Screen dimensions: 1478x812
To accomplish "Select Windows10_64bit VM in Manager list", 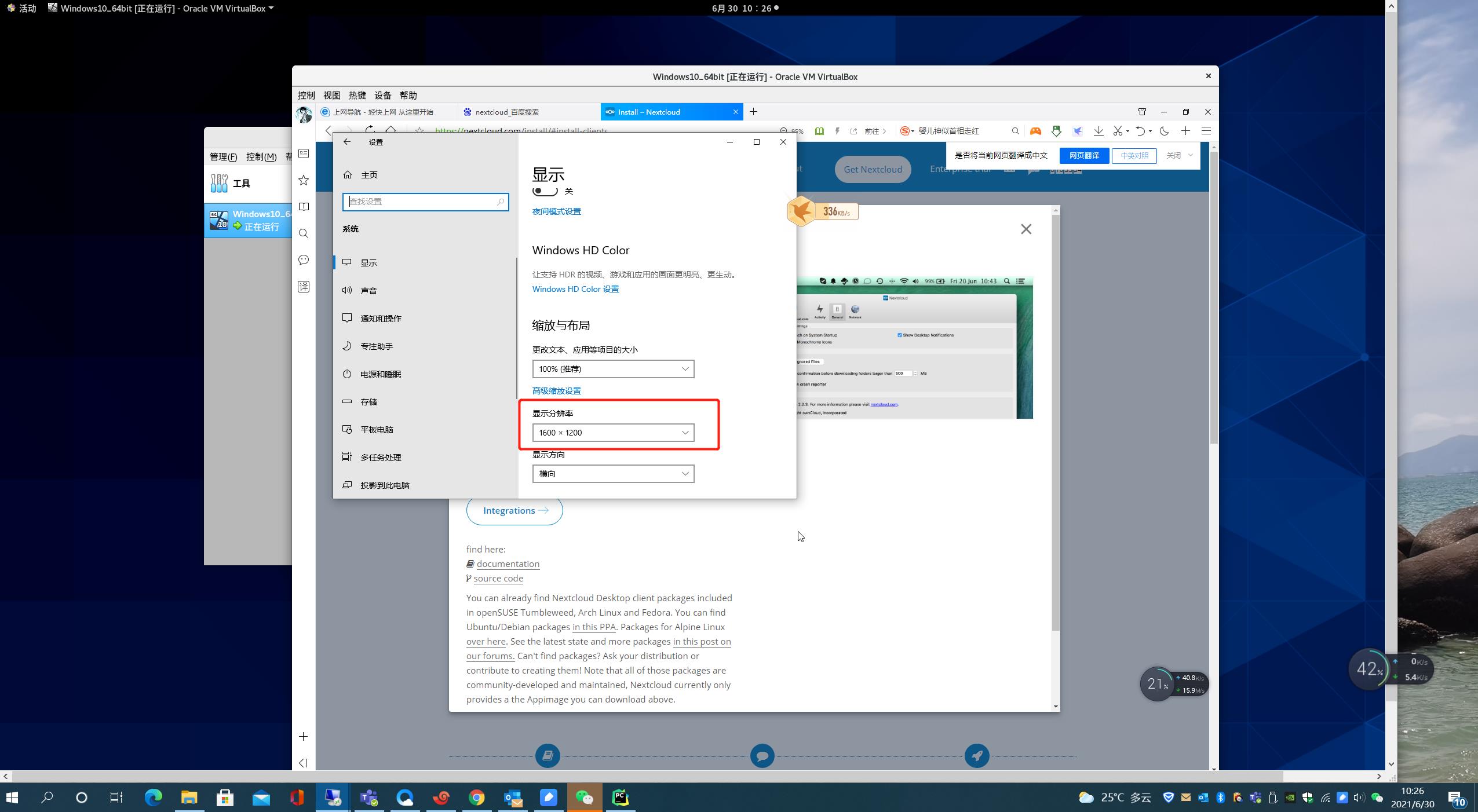I will click(x=248, y=220).
